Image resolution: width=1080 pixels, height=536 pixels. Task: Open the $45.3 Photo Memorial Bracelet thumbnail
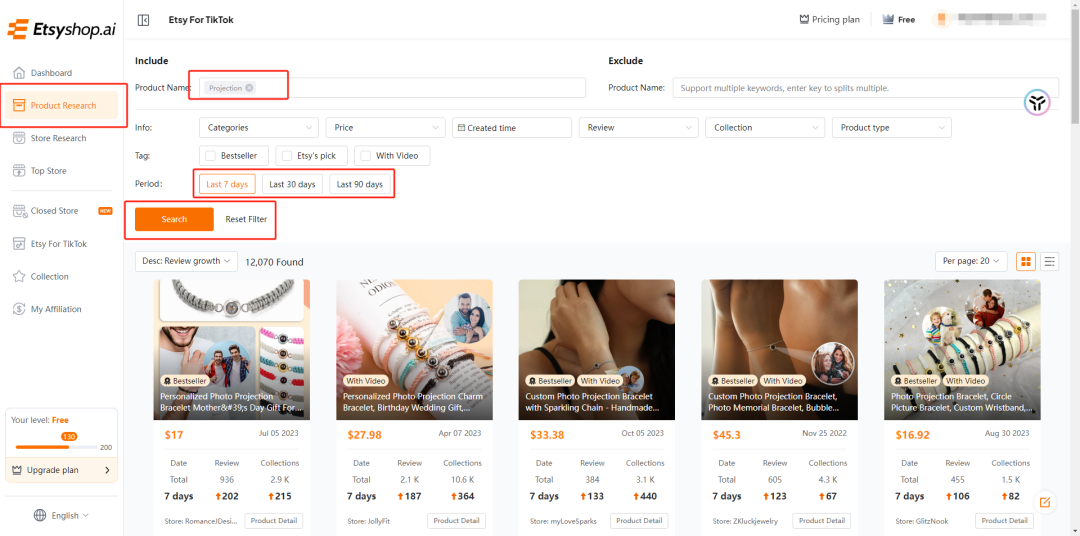(780, 349)
